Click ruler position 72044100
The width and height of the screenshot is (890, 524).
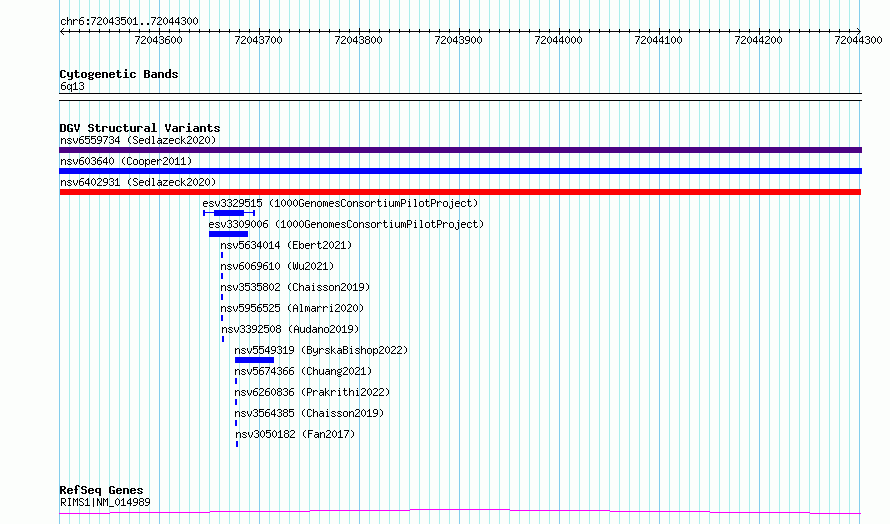(658, 40)
